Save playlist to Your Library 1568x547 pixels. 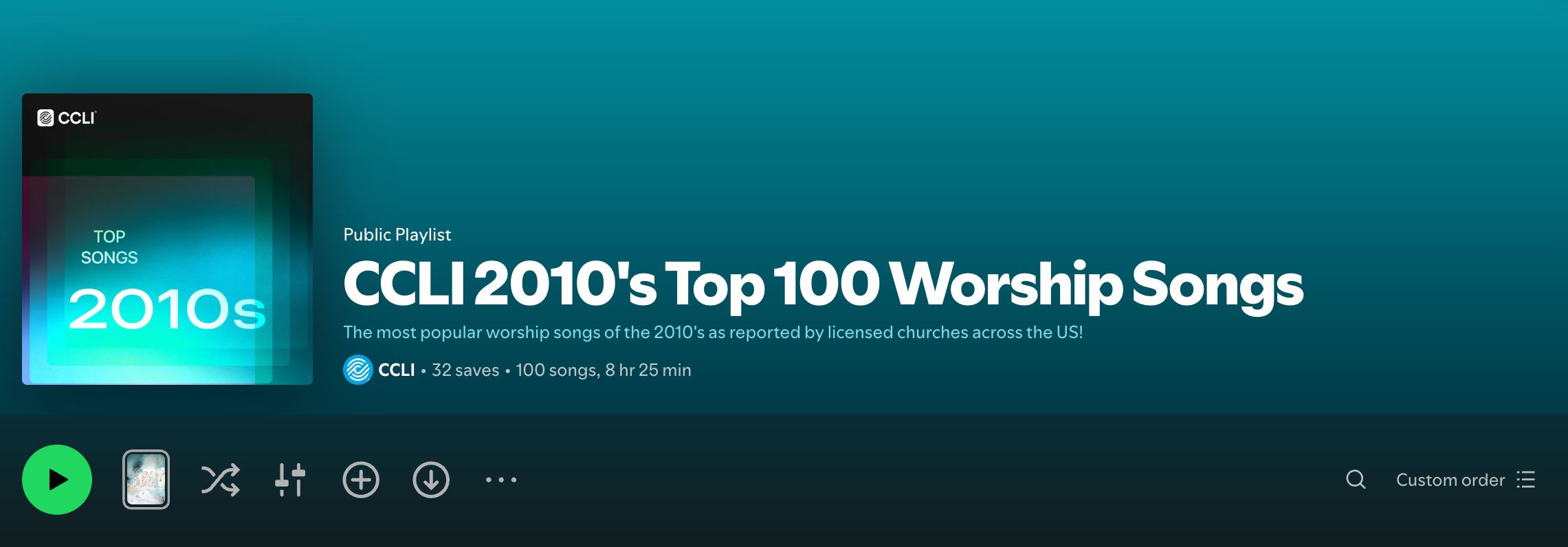pos(361,480)
